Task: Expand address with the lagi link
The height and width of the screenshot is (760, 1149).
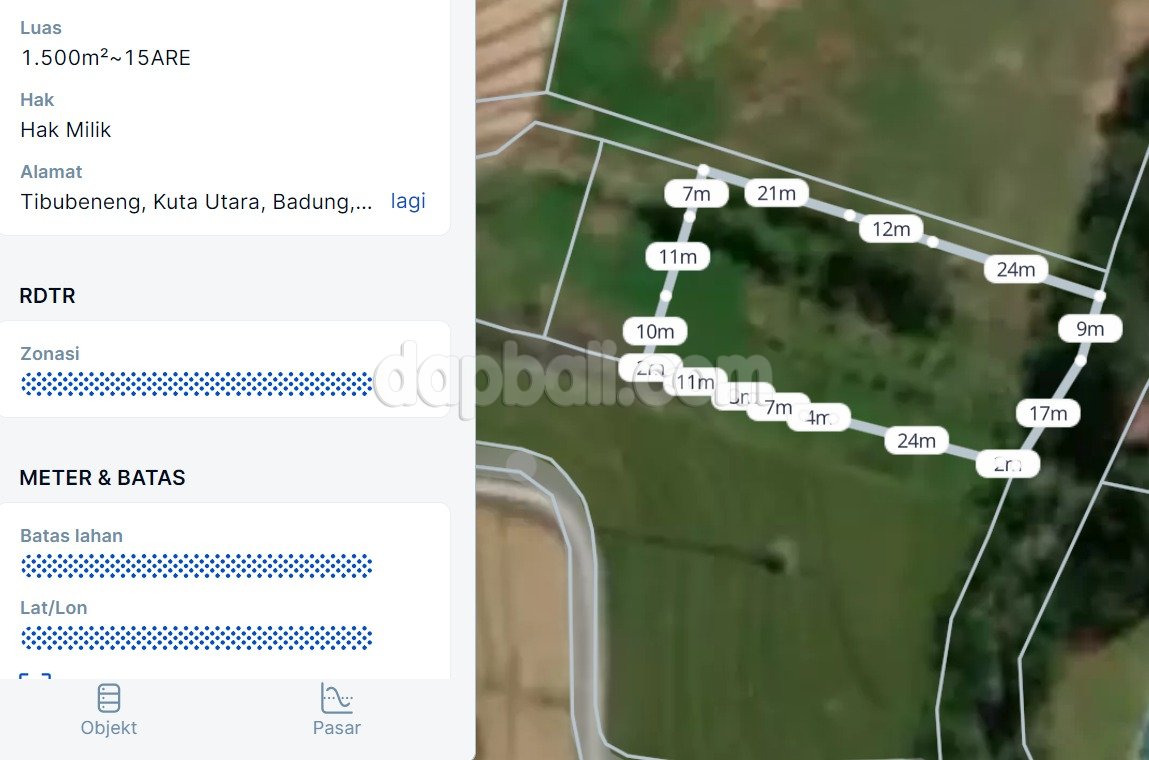Action: pyautogui.click(x=408, y=201)
